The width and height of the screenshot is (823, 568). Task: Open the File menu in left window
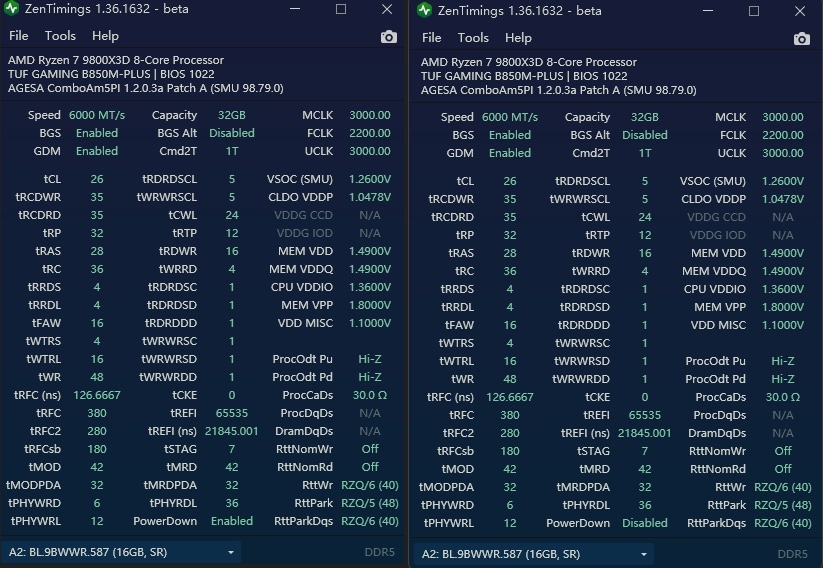18,36
